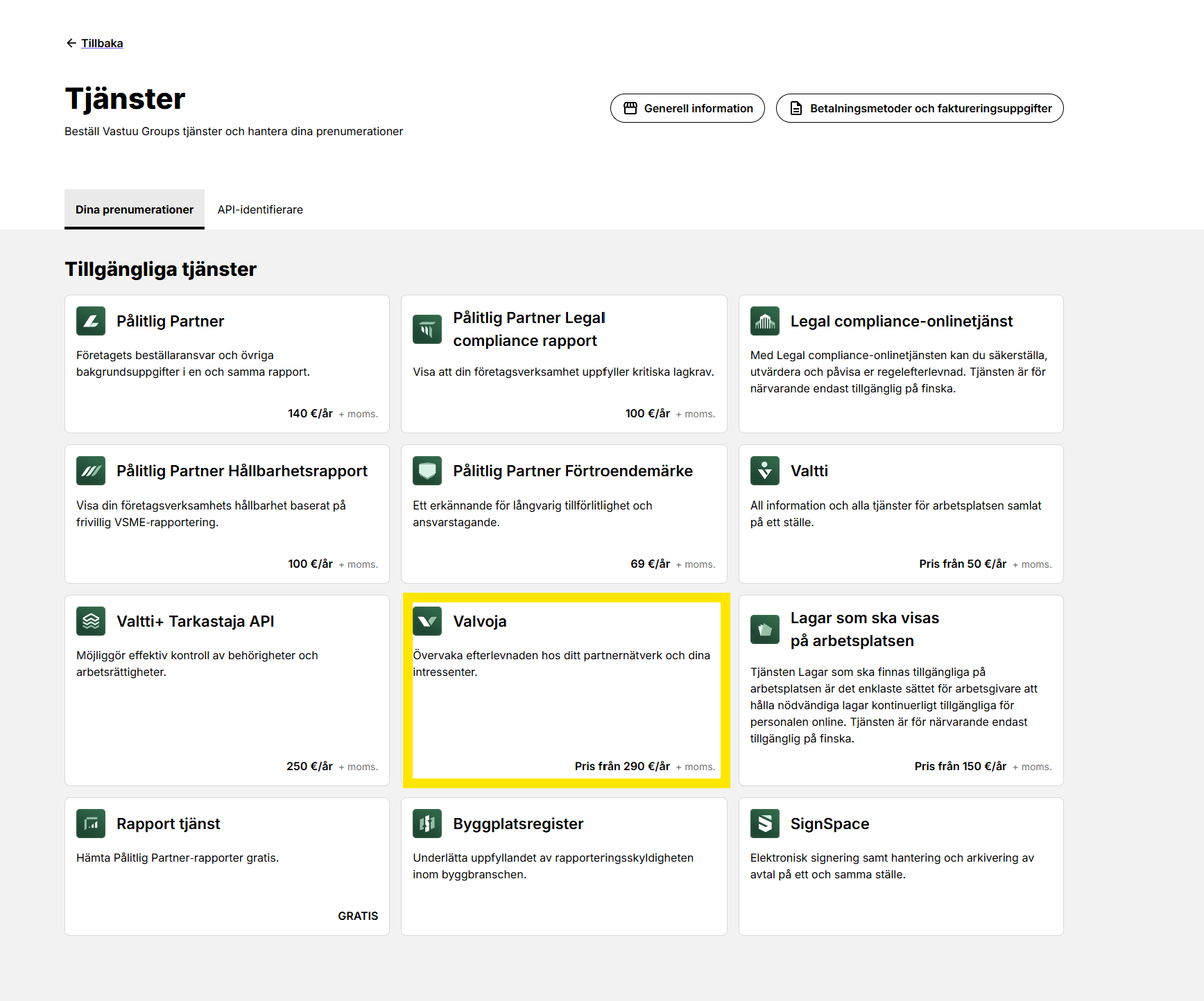Open Betalningsmetoder och faktureringsuppgifter

[x=920, y=108]
